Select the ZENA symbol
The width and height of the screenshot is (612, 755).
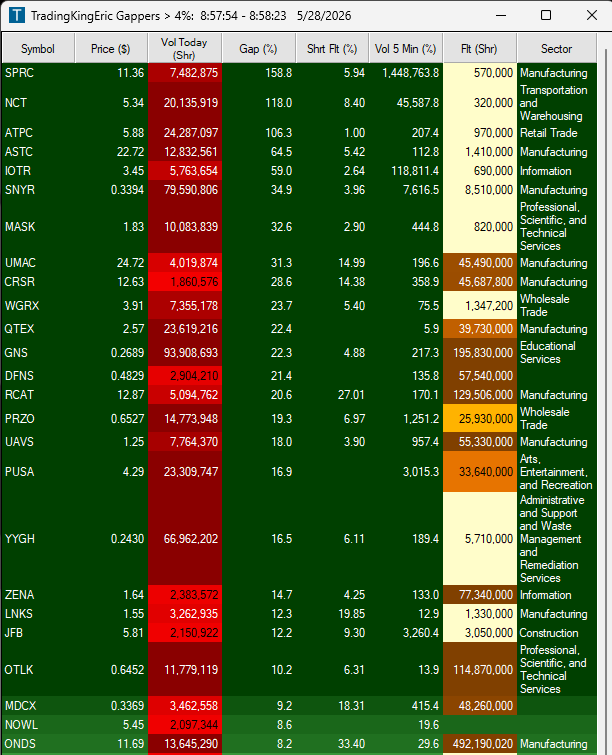(x=19, y=595)
